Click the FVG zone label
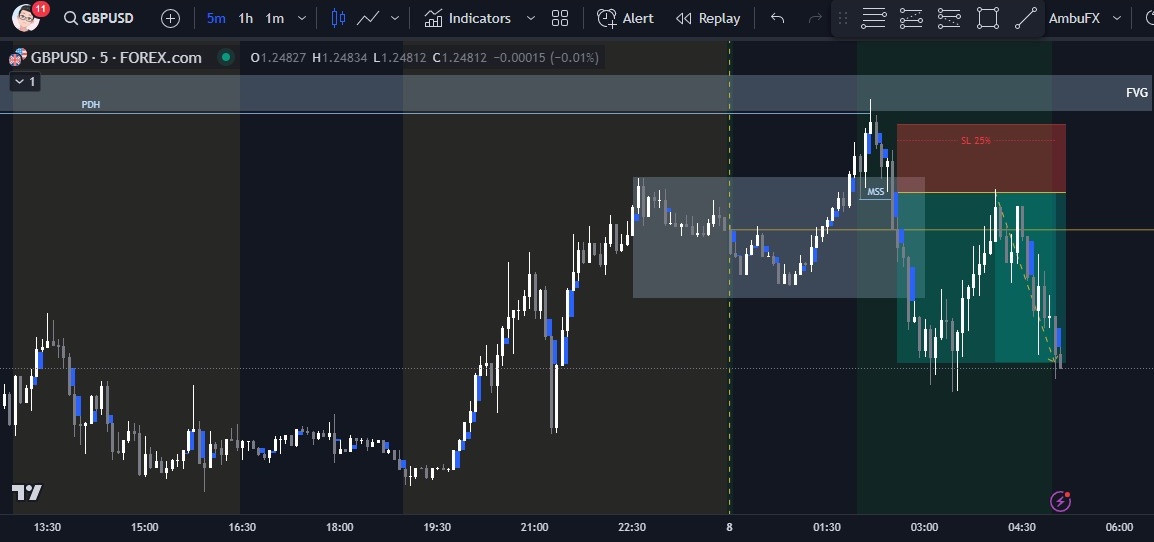 pos(1136,93)
